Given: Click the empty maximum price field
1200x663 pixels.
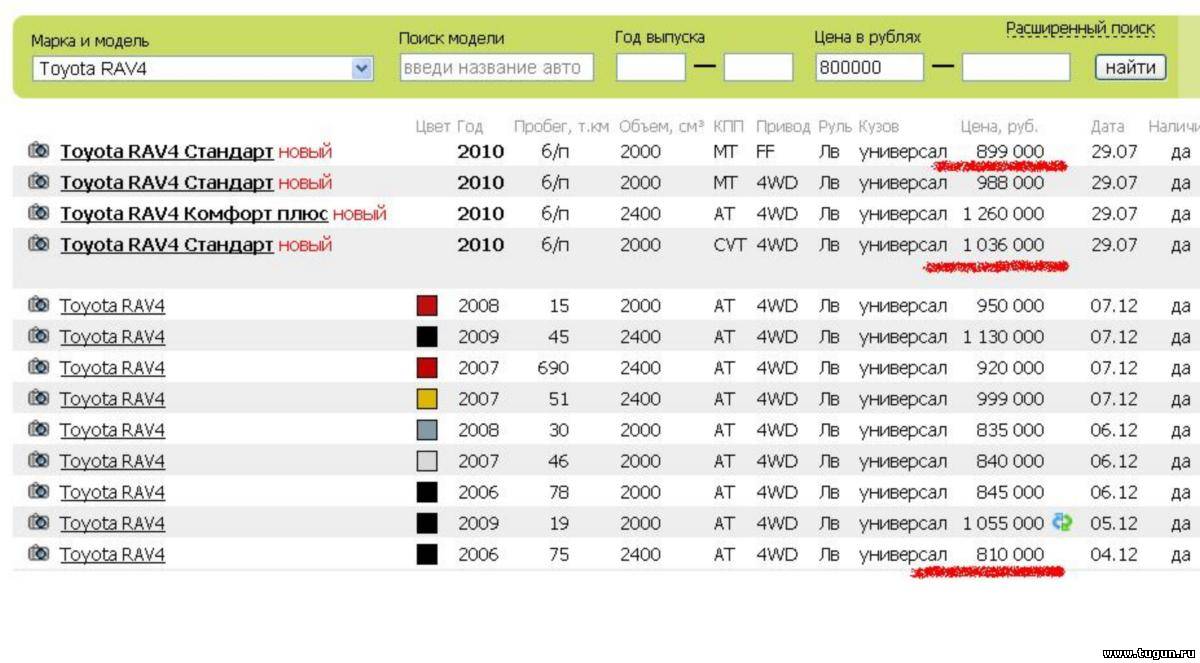Looking at the screenshot, I should (1016, 68).
